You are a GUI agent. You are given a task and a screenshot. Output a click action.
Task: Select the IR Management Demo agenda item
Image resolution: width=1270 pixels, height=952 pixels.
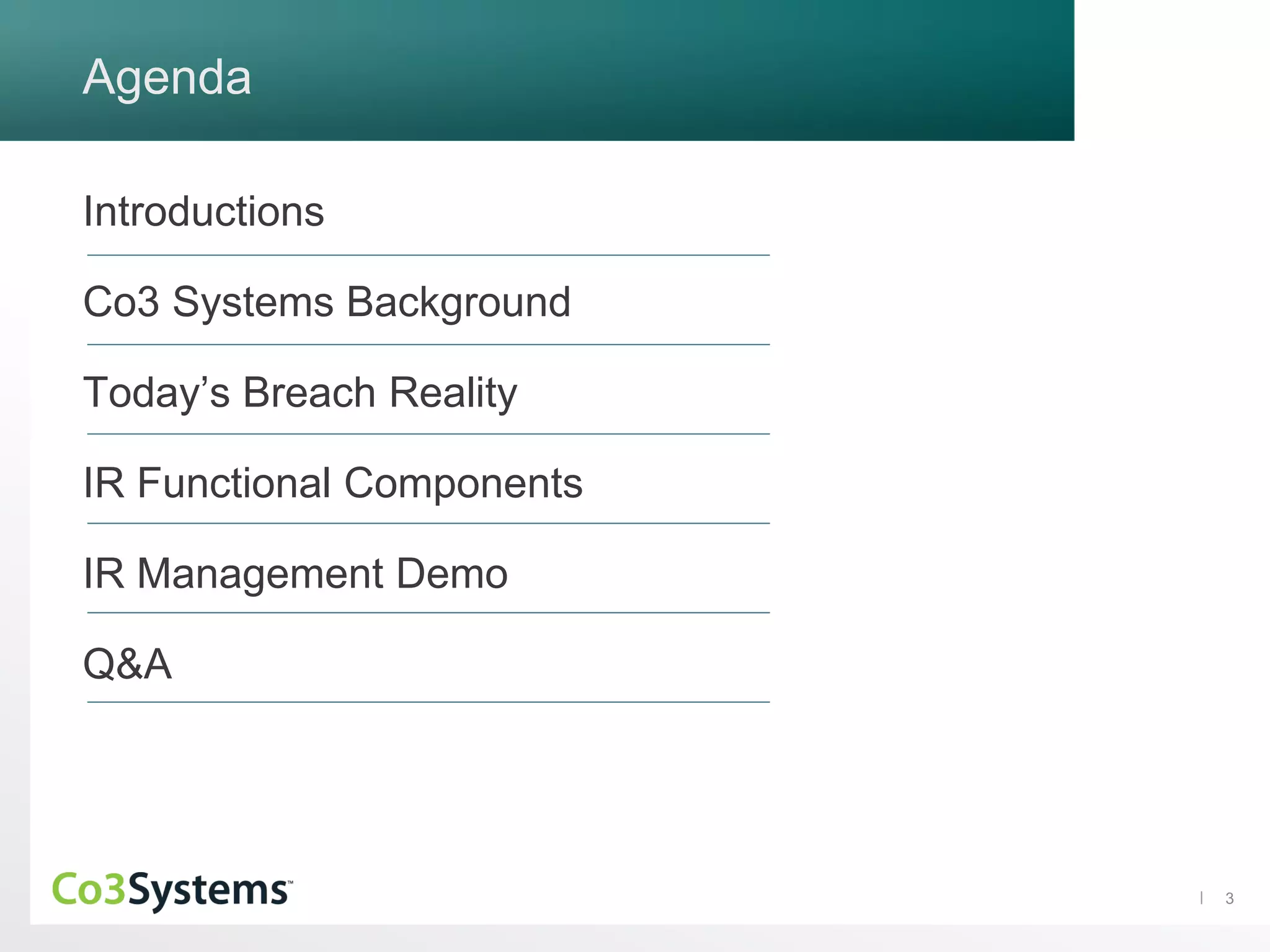(x=296, y=575)
